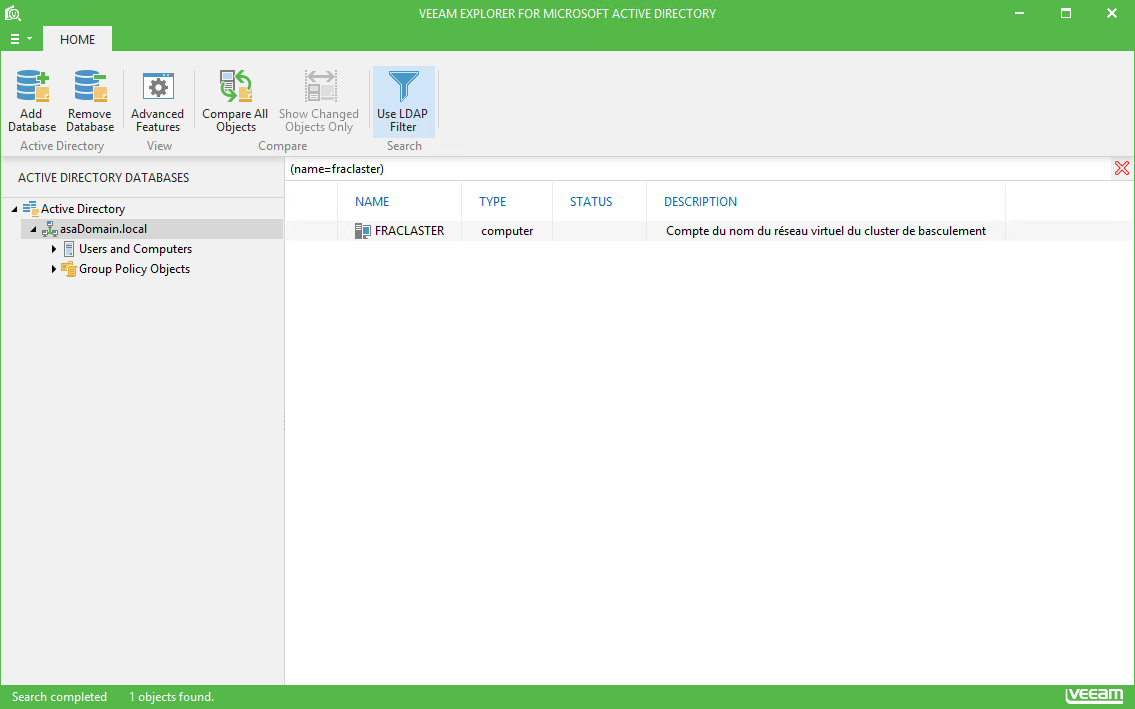Open the main application menu button

(20, 39)
